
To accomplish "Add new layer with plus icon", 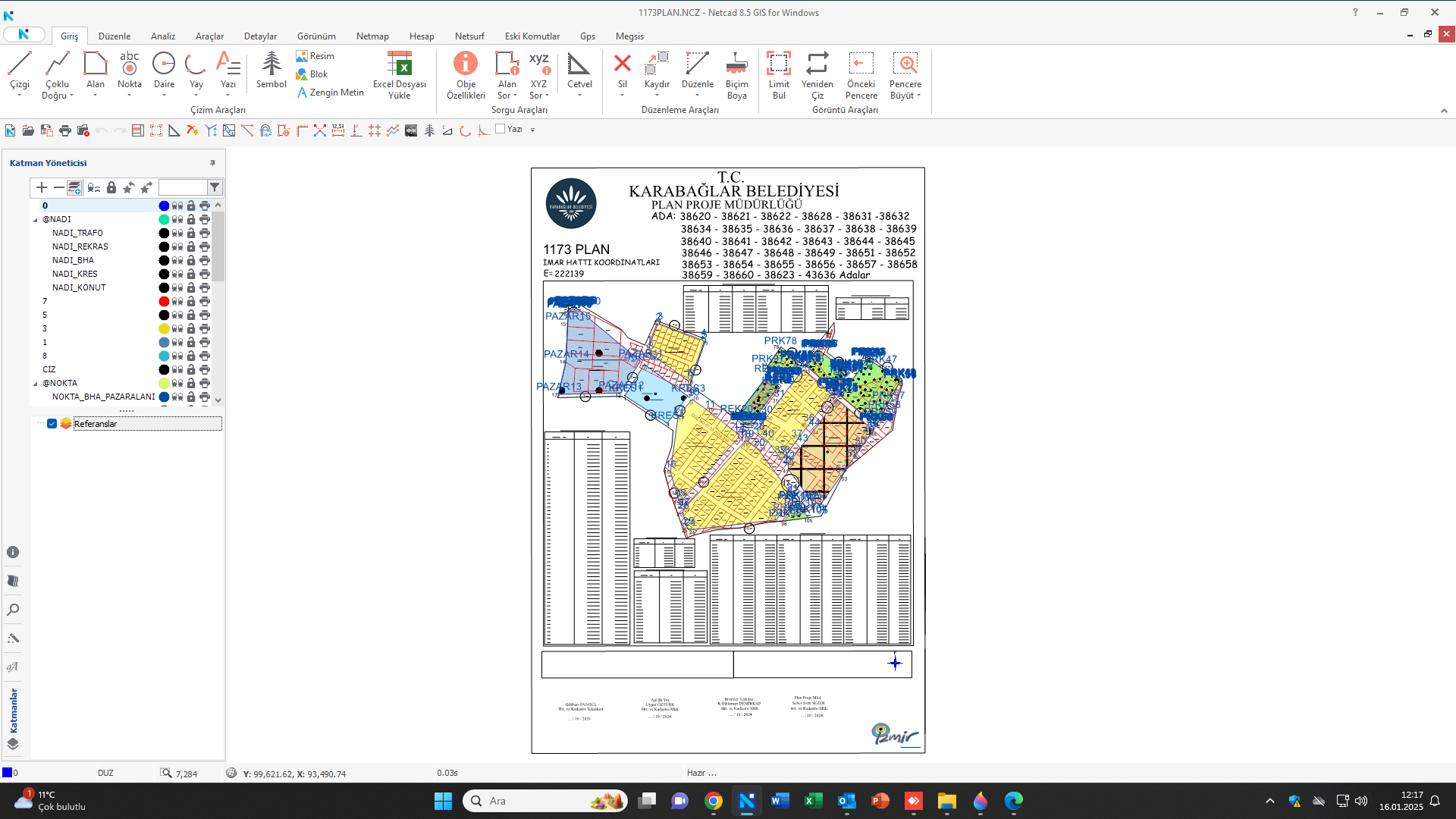I will (x=42, y=187).
